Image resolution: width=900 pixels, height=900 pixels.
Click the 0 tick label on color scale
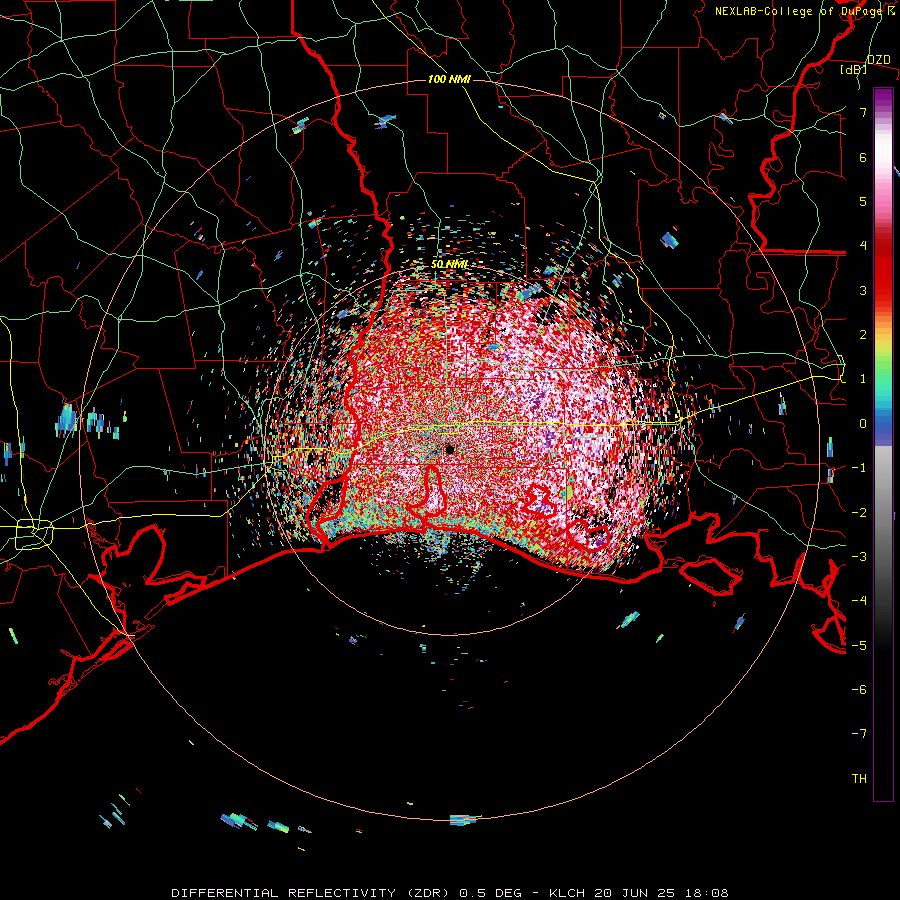click(863, 424)
